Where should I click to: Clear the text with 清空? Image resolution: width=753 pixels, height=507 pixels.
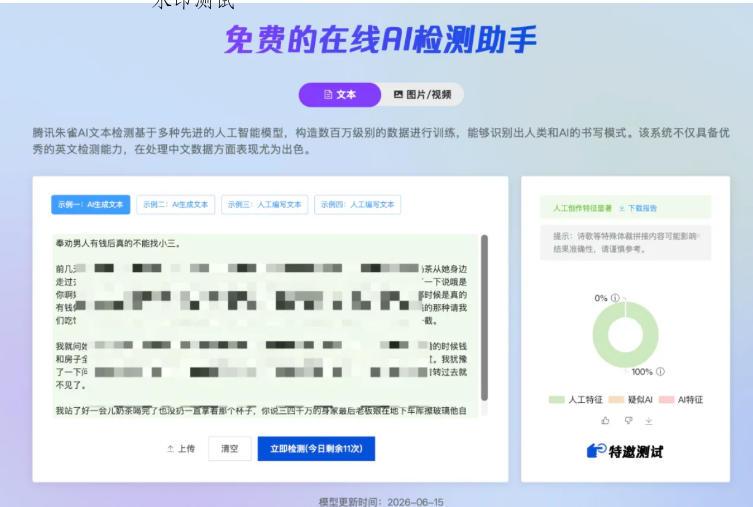230,449
